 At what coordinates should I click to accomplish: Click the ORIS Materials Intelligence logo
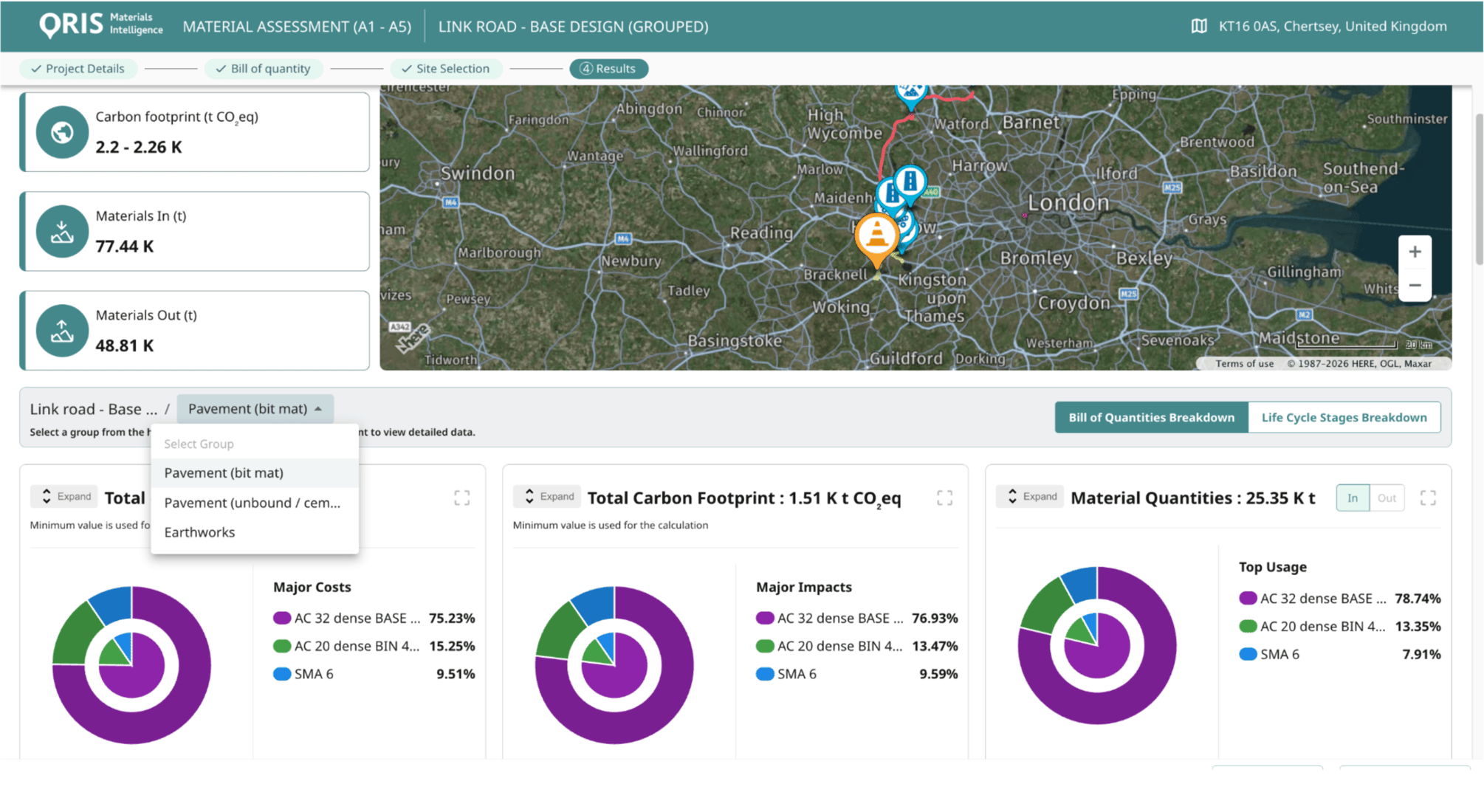[x=101, y=25]
